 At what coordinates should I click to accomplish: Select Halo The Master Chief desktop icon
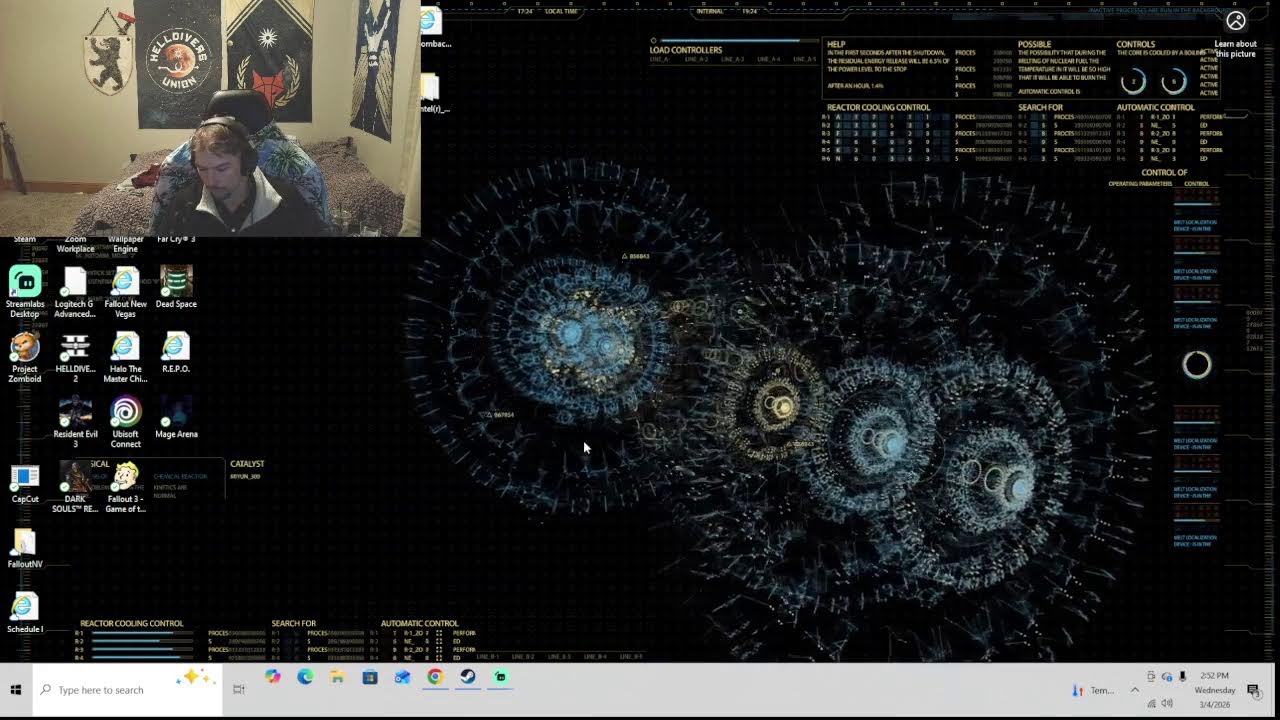click(125, 357)
